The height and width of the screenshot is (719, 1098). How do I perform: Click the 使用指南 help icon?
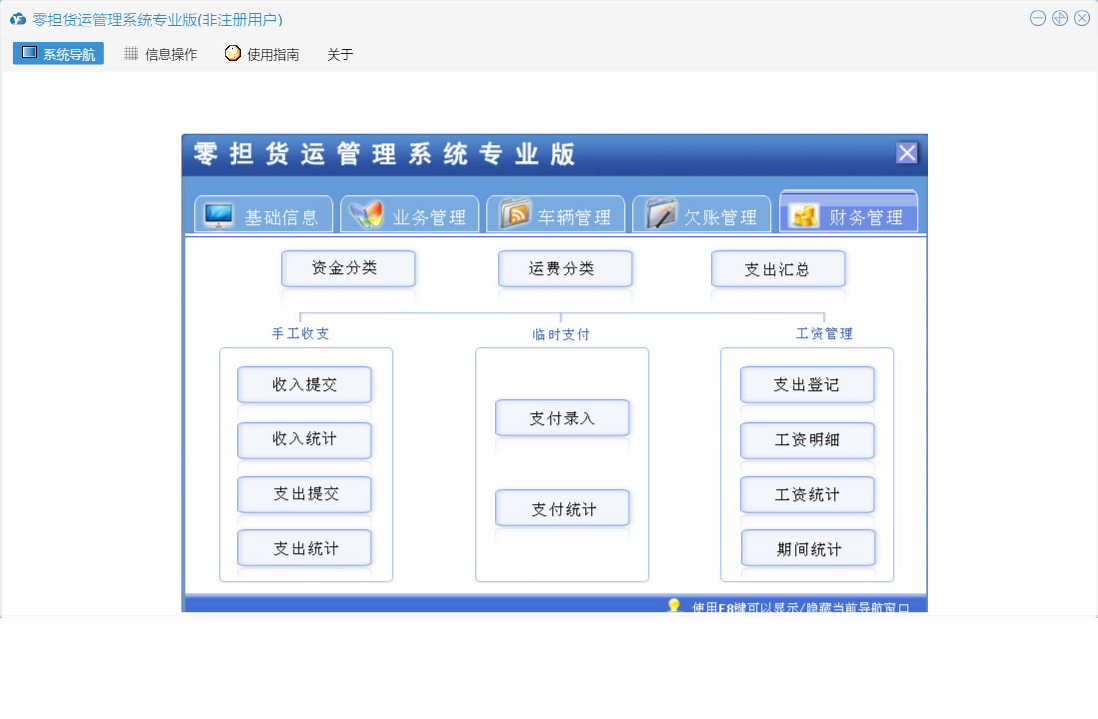coord(232,53)
